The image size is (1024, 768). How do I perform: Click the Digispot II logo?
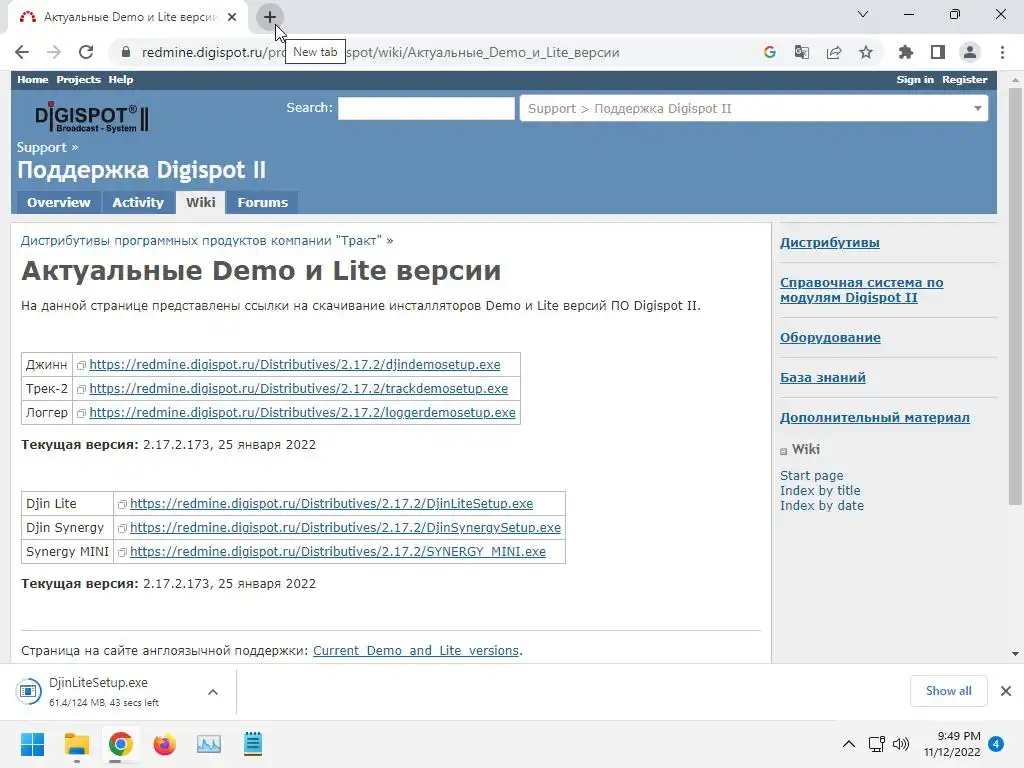point(91,118)
